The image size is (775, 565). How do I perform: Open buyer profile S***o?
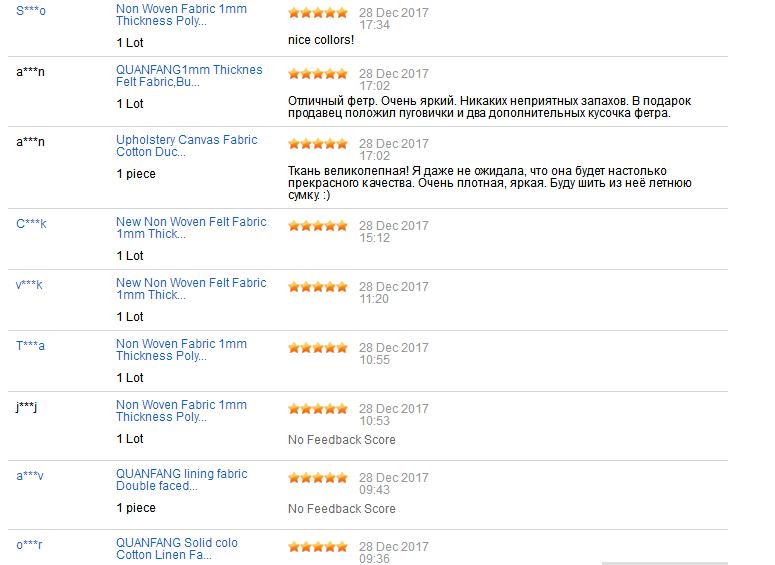(x=31, y=11)
